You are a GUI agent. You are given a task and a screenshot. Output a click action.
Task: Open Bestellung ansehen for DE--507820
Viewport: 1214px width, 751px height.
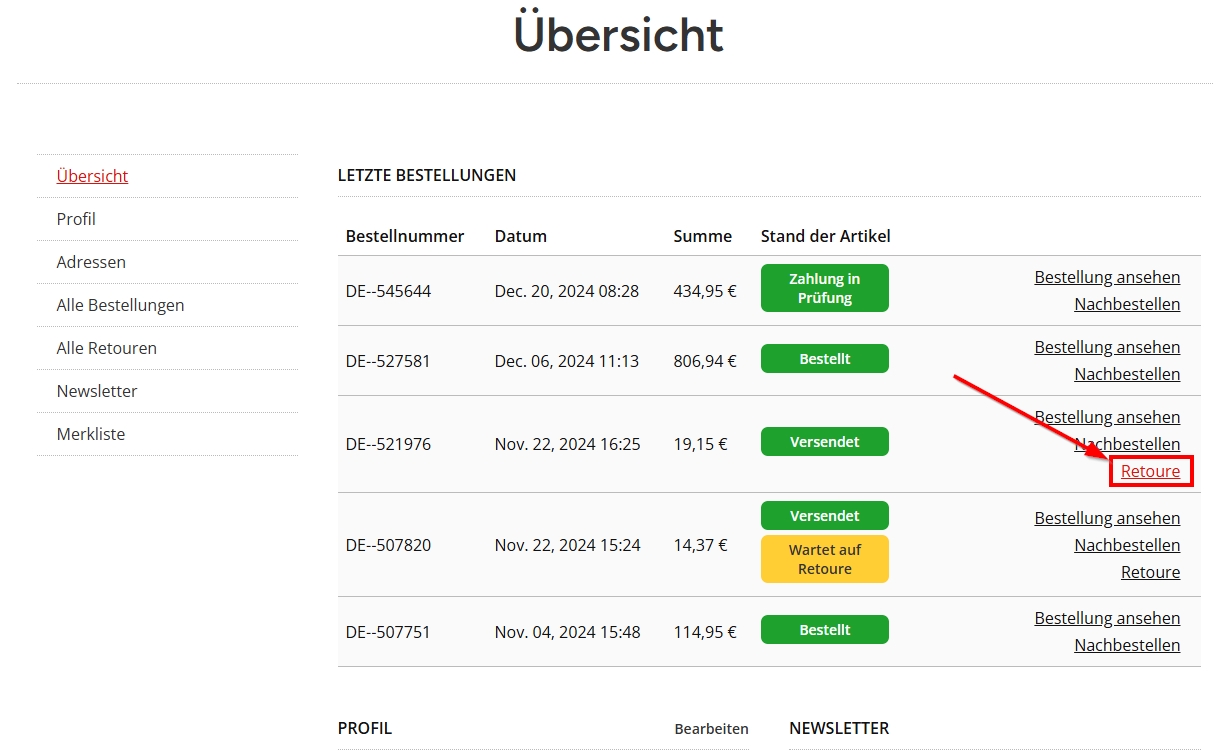click(1107, 518)
